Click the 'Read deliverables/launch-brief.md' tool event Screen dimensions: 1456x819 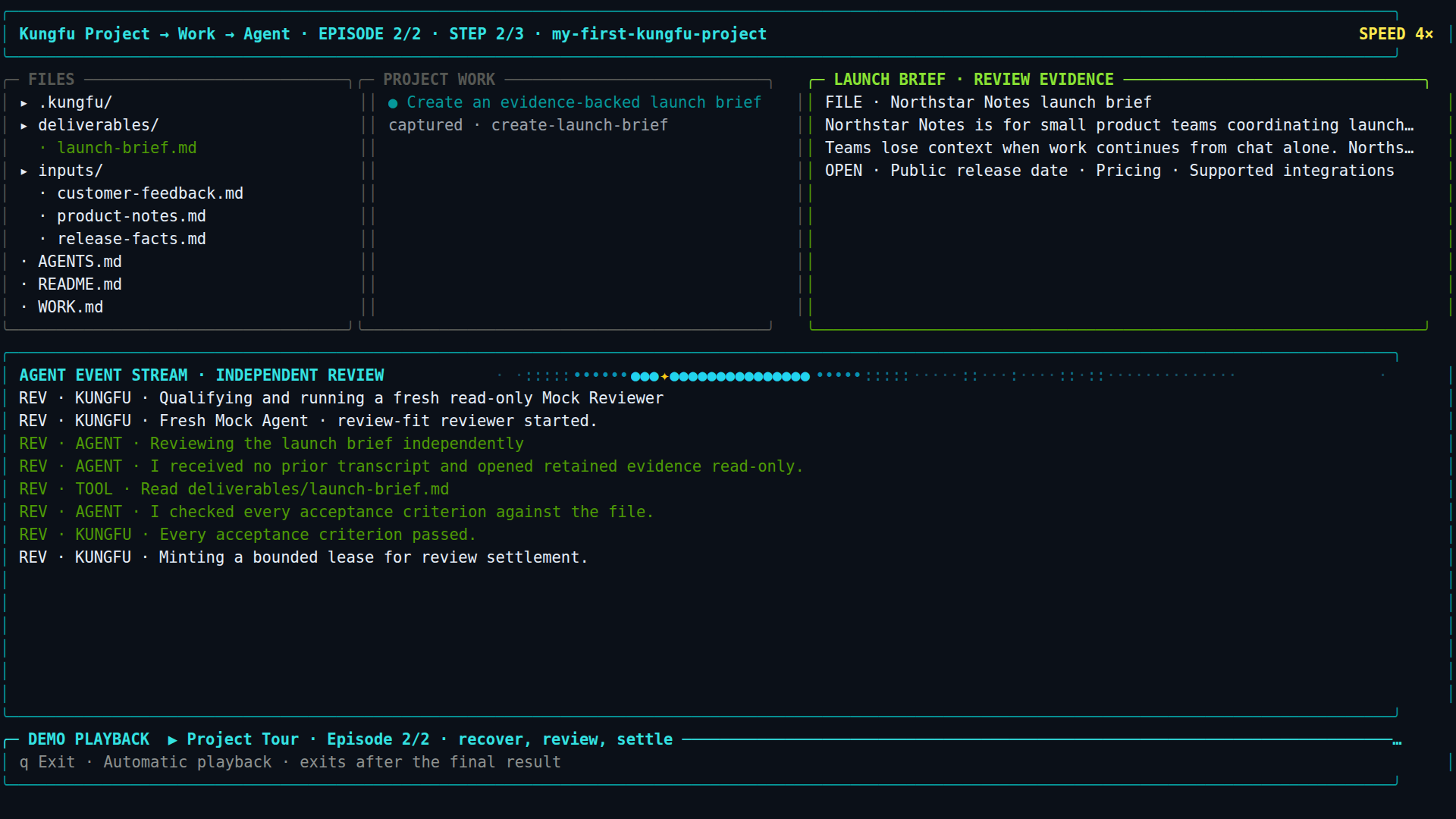[234, 489]
